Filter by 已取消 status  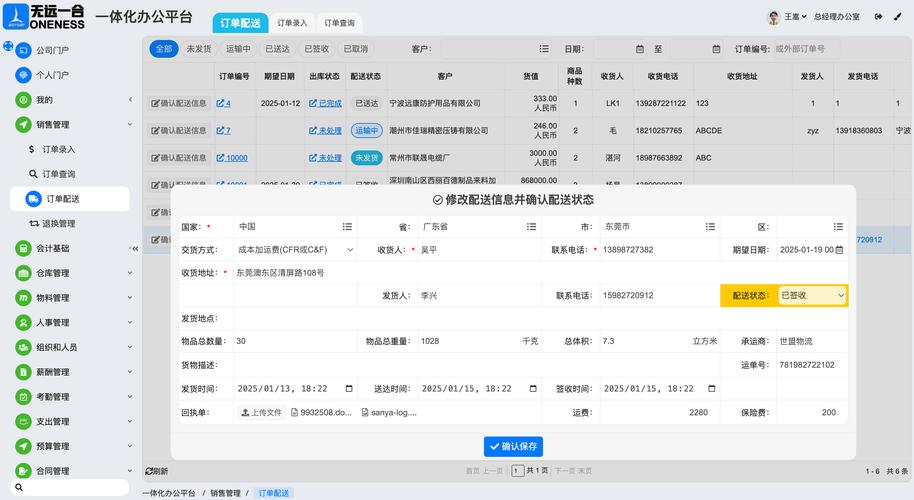[x=356, y=49]
